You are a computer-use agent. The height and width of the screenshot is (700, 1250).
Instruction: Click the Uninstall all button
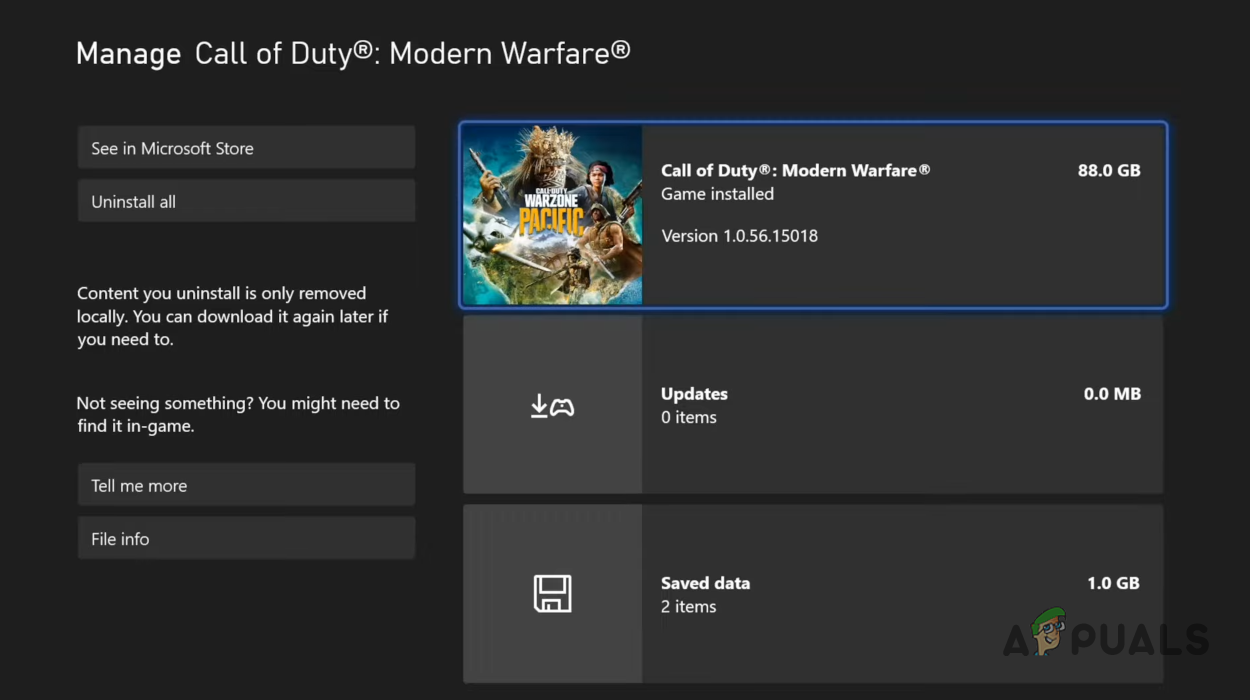coord(246,201)
